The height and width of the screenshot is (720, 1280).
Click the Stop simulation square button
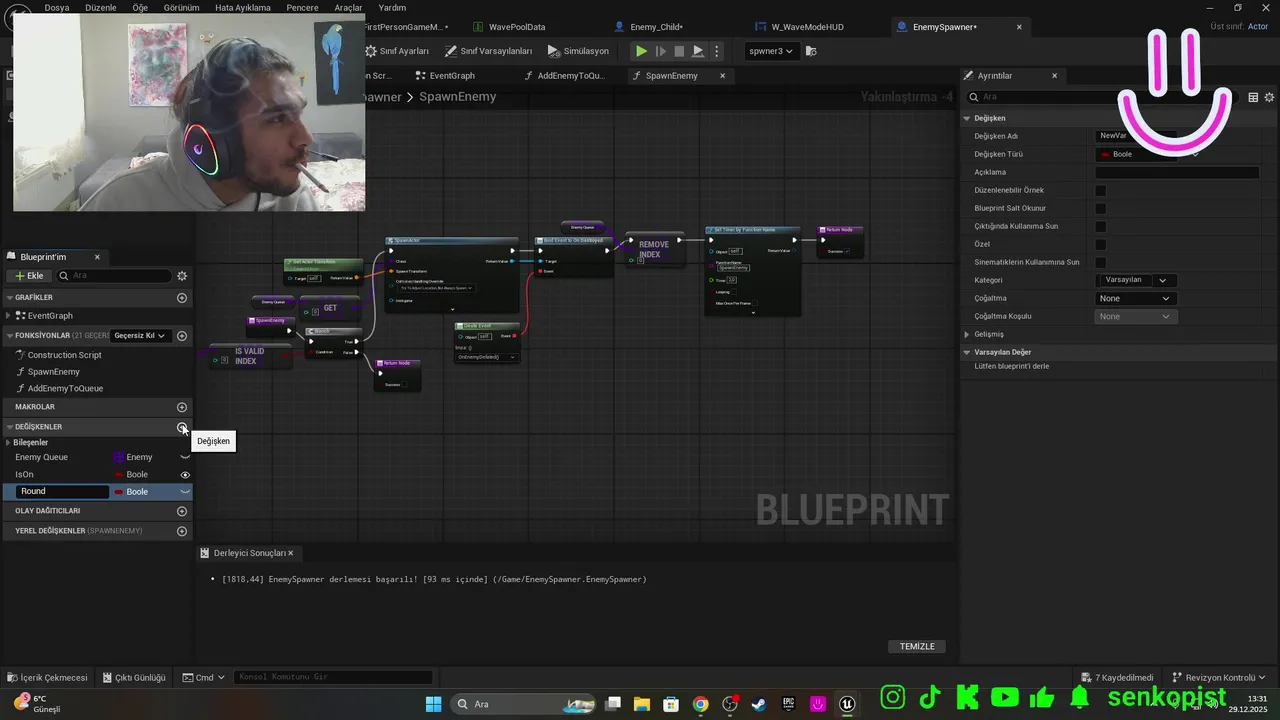coord(679,51)
